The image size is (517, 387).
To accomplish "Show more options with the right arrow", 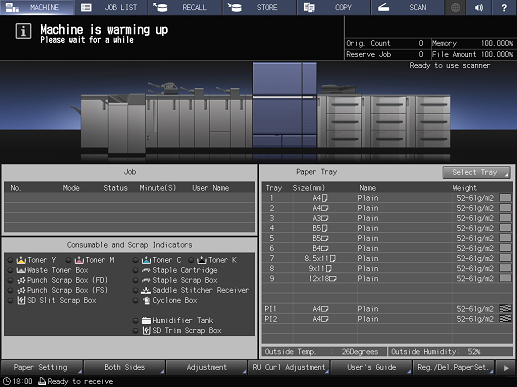I will point(506,368).
